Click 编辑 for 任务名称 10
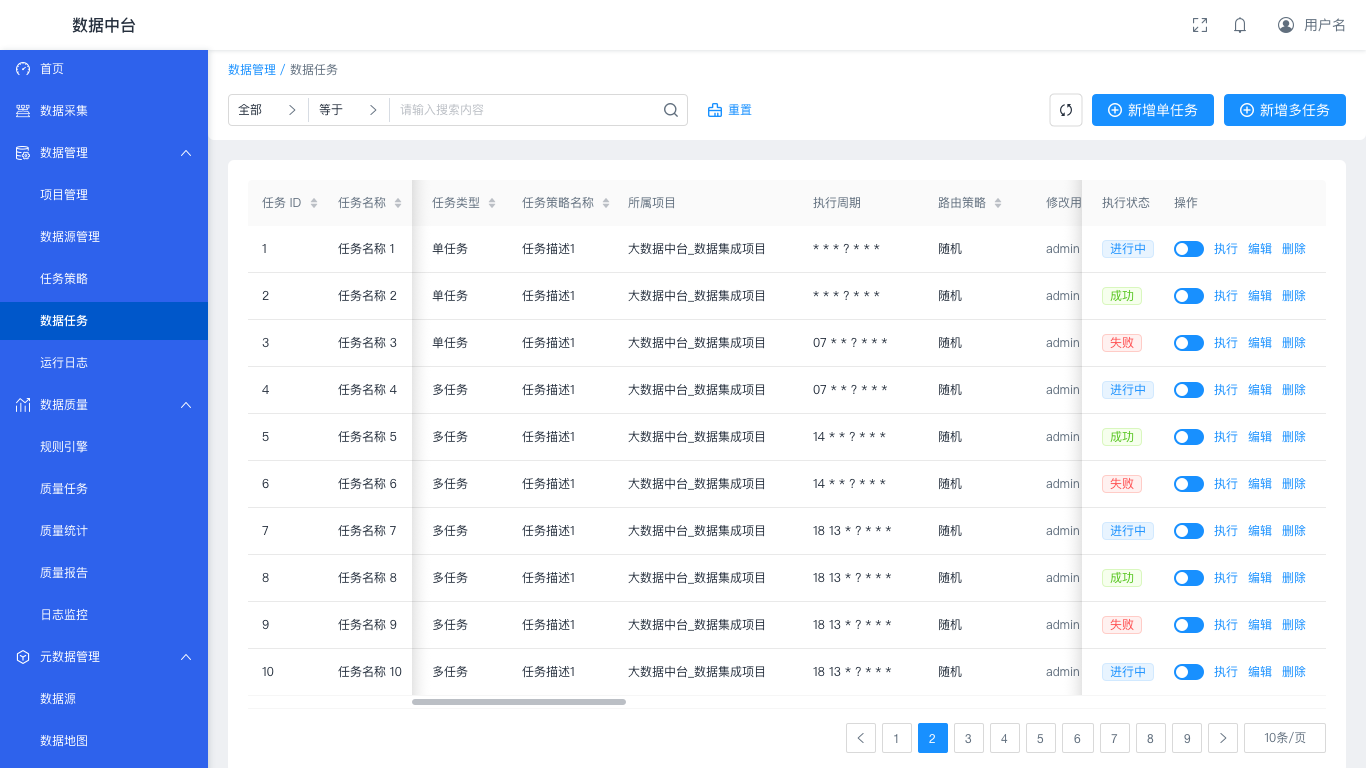 (1260, 672)
